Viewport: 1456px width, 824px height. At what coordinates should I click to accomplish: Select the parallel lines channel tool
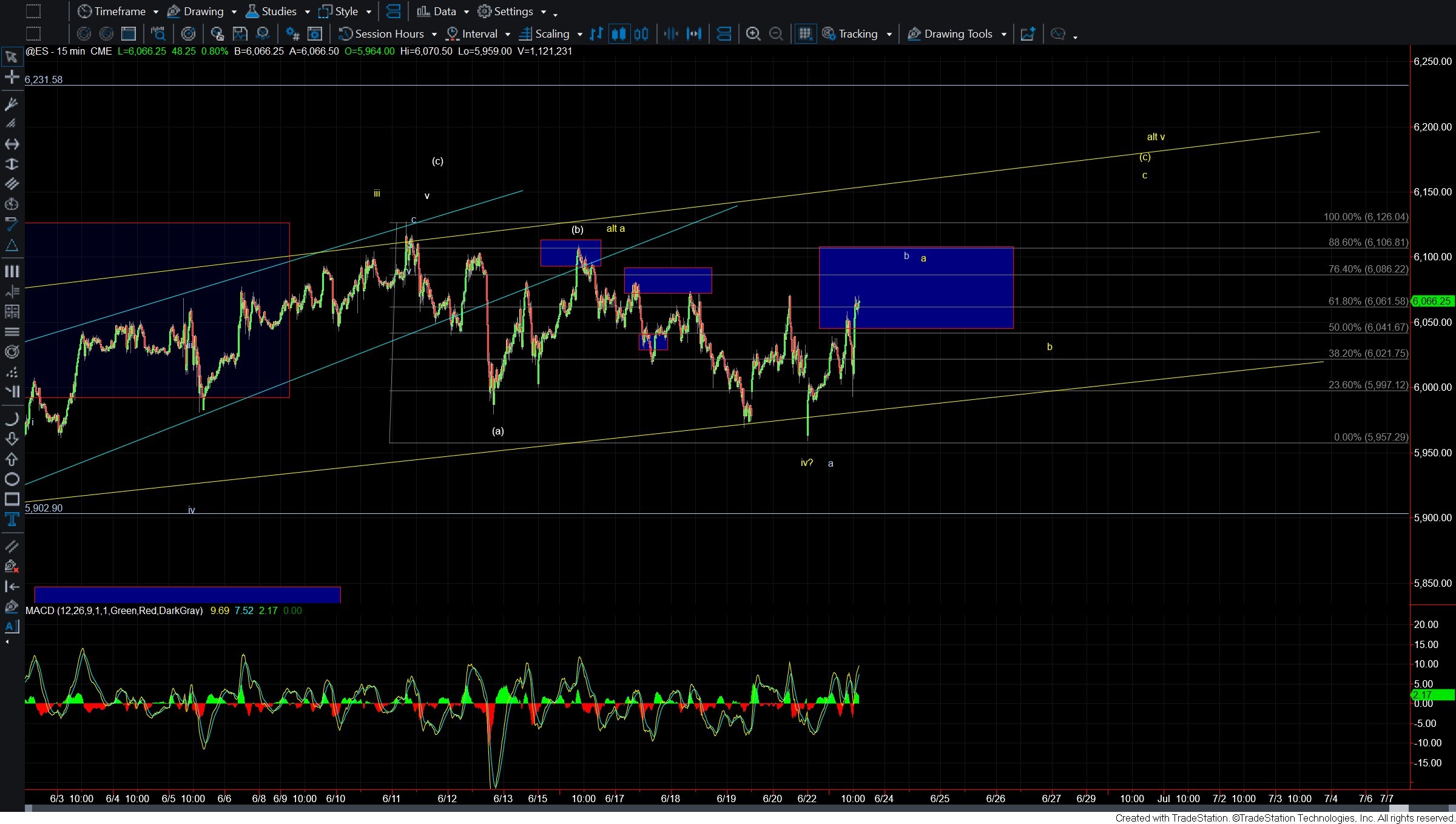coord(11,184)
